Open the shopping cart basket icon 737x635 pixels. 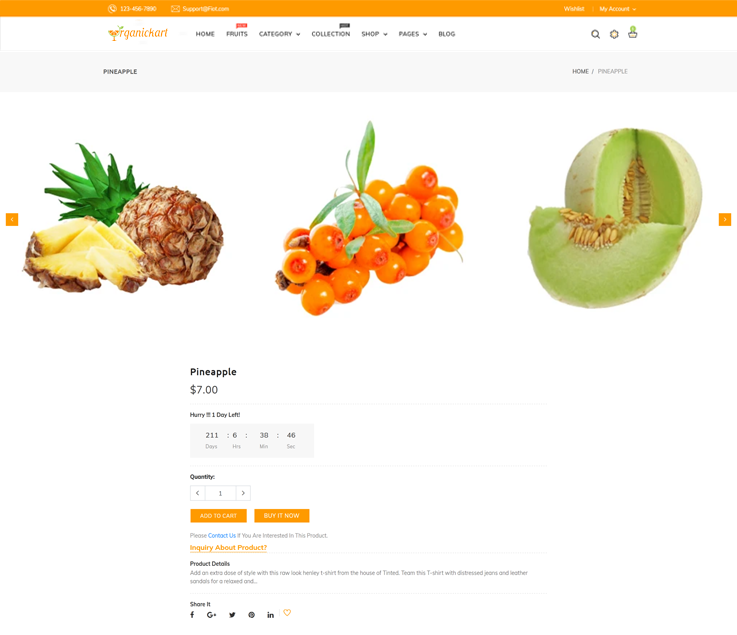[x=633, y=32]
